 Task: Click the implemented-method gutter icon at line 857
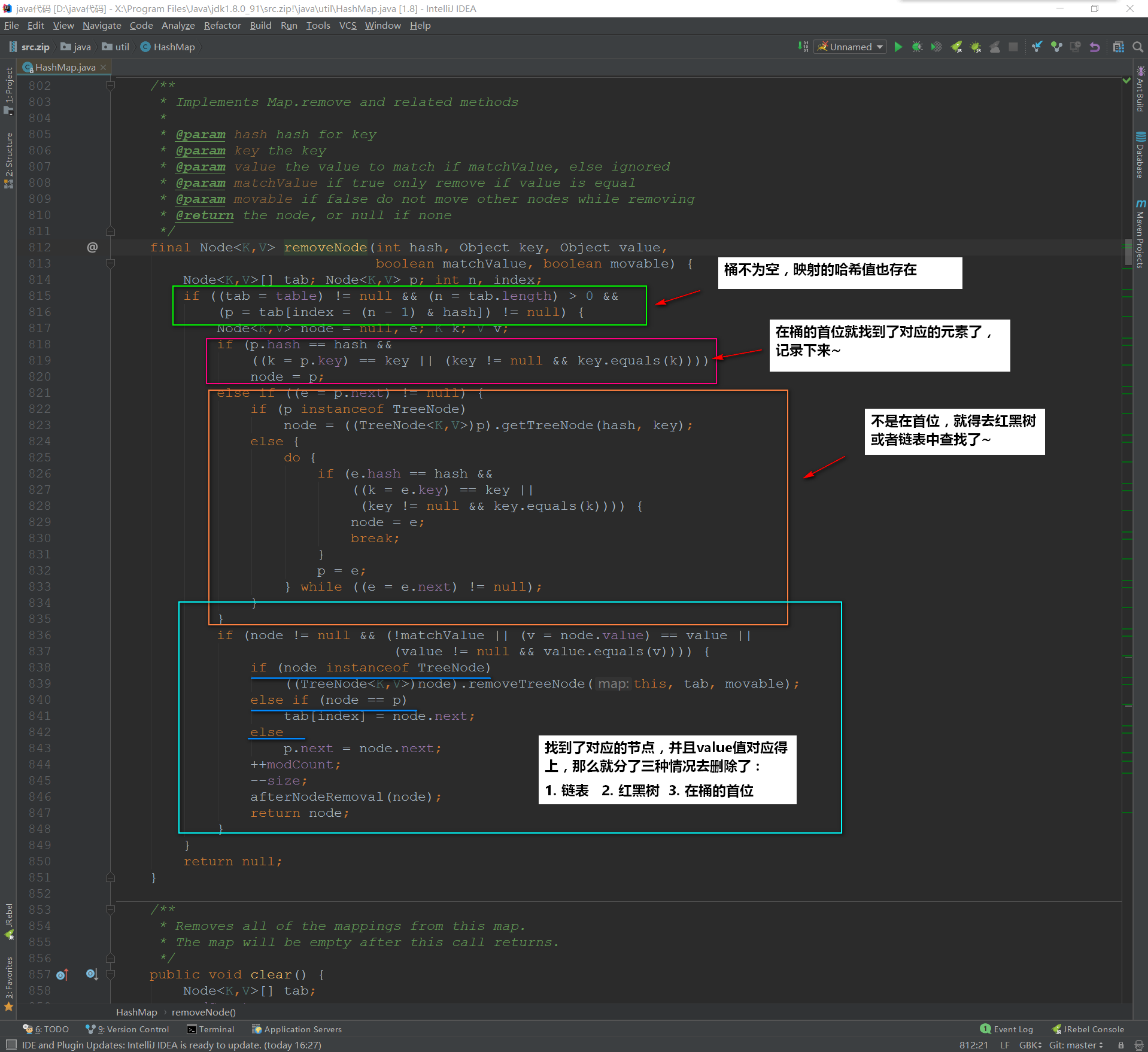tap(92, 974)
